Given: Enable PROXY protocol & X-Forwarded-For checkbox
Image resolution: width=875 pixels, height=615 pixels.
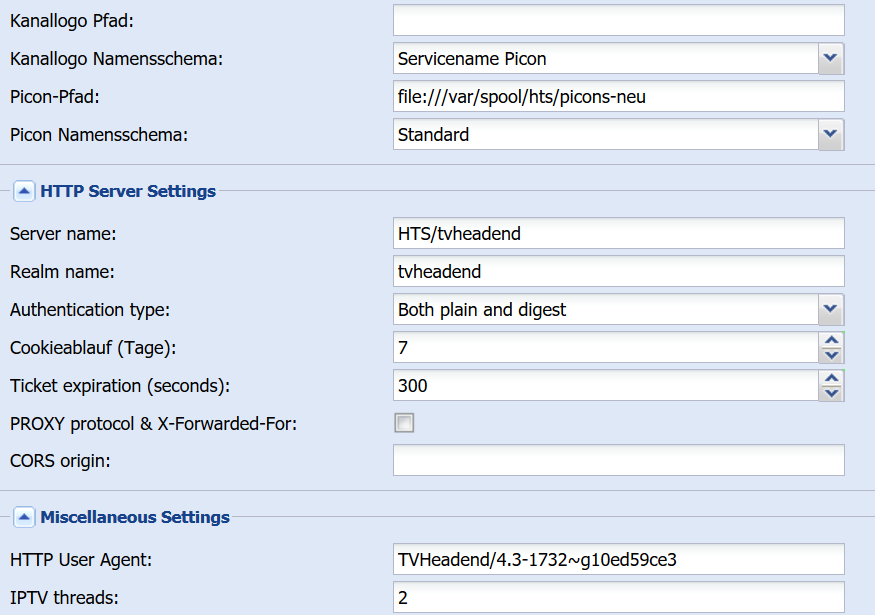Looking at the screenshot, I should pos(404,423).
